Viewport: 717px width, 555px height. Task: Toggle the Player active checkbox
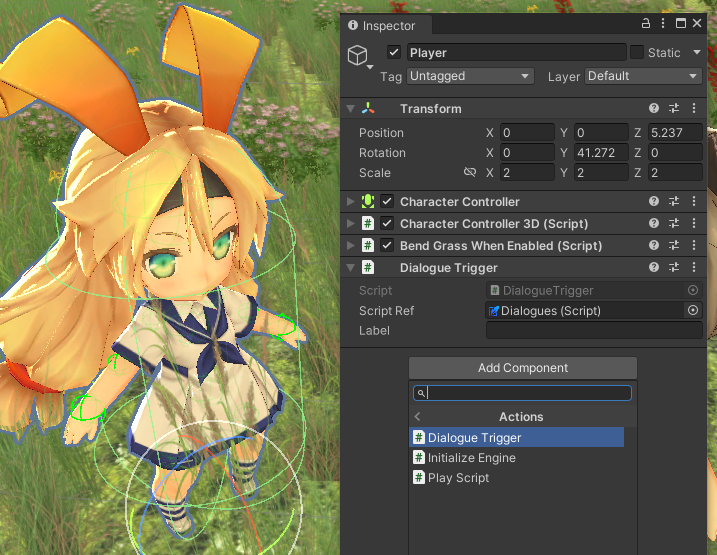coord(394,52)
